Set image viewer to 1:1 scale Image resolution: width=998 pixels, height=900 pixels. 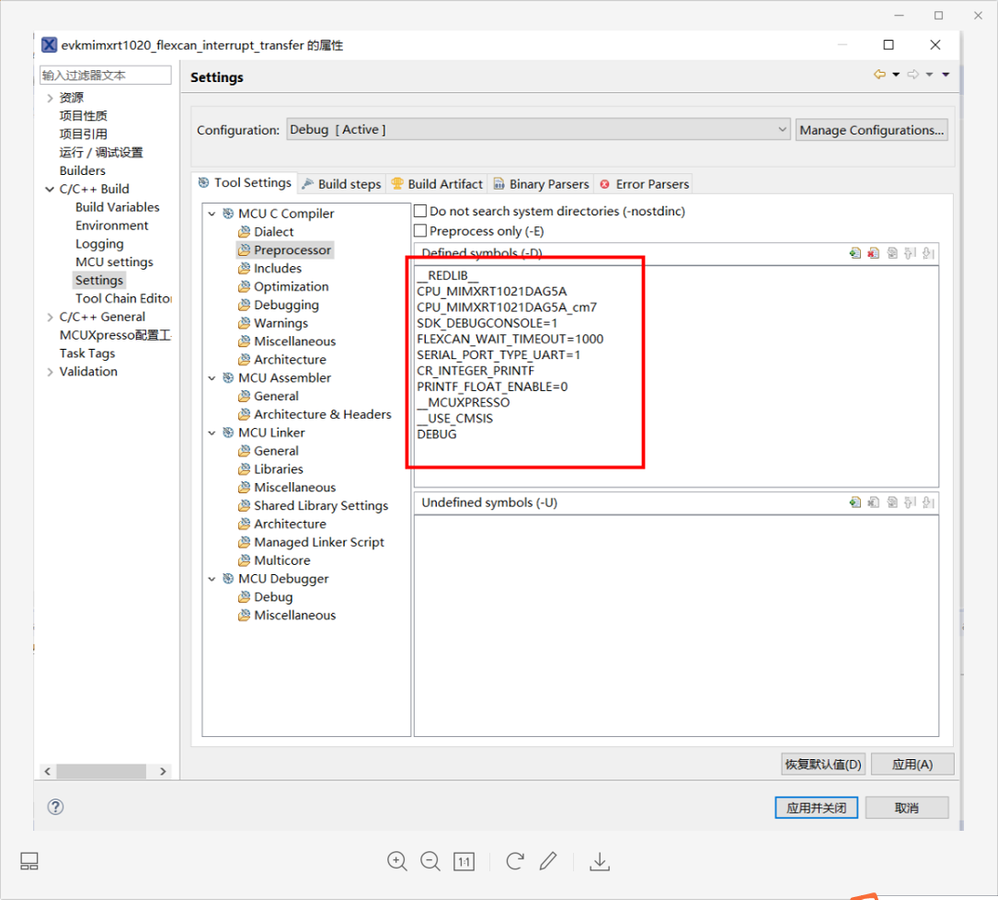pyautogui.click(x=464, y=862)
